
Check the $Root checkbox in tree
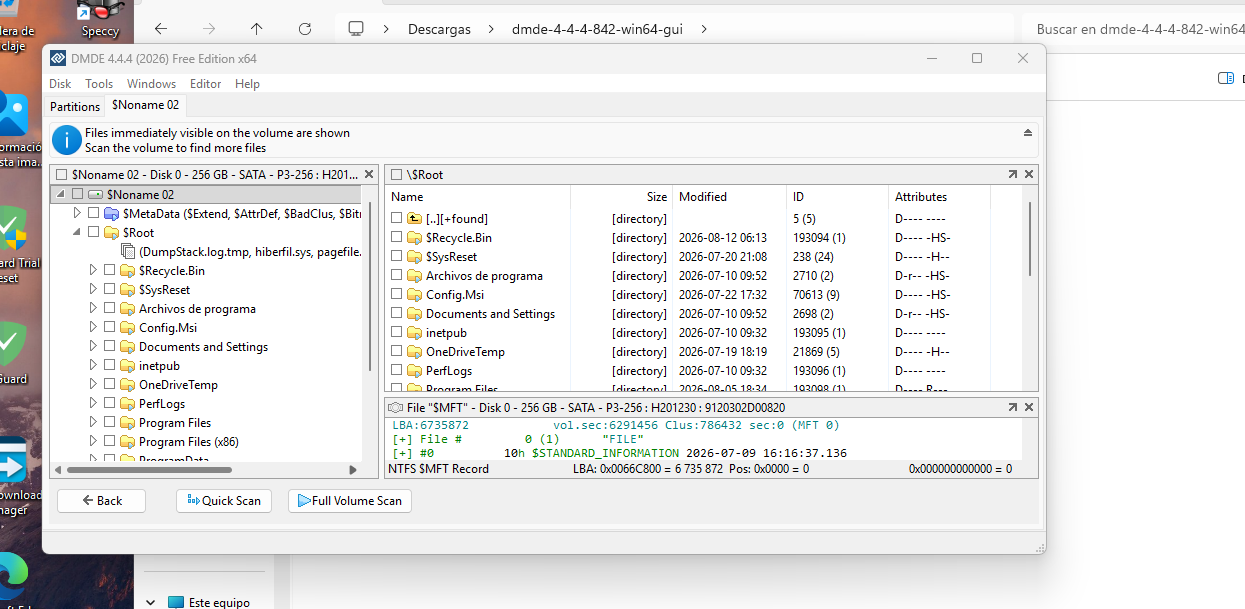[94, 232]
